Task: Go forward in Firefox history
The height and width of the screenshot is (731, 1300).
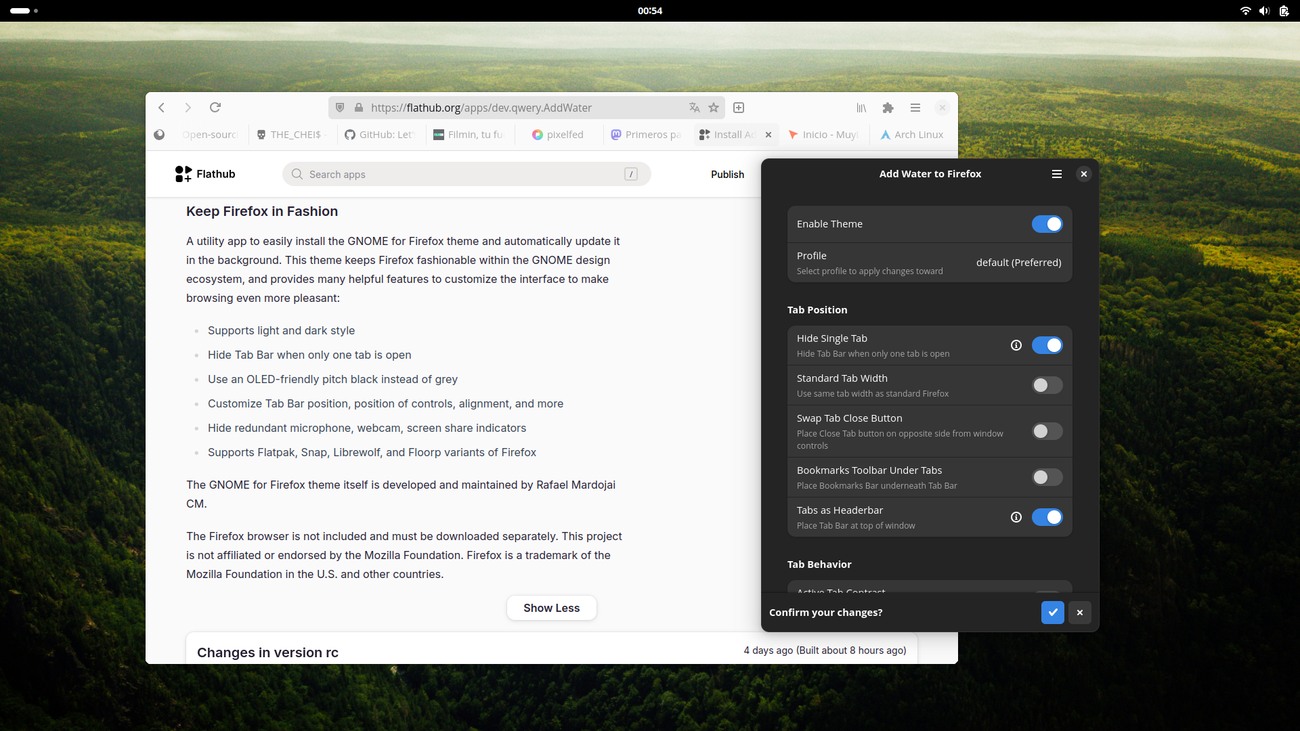Action: point(187,108)
